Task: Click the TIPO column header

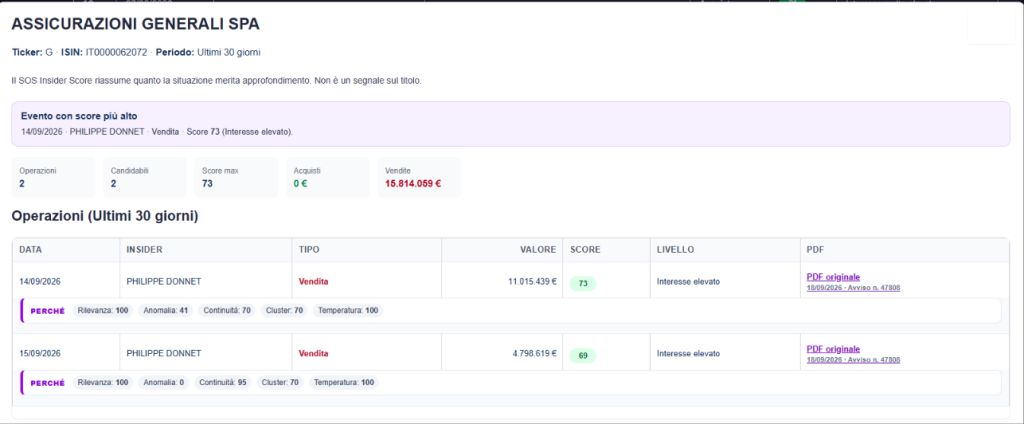Action: pyautogui.click(x=366, y=250)
